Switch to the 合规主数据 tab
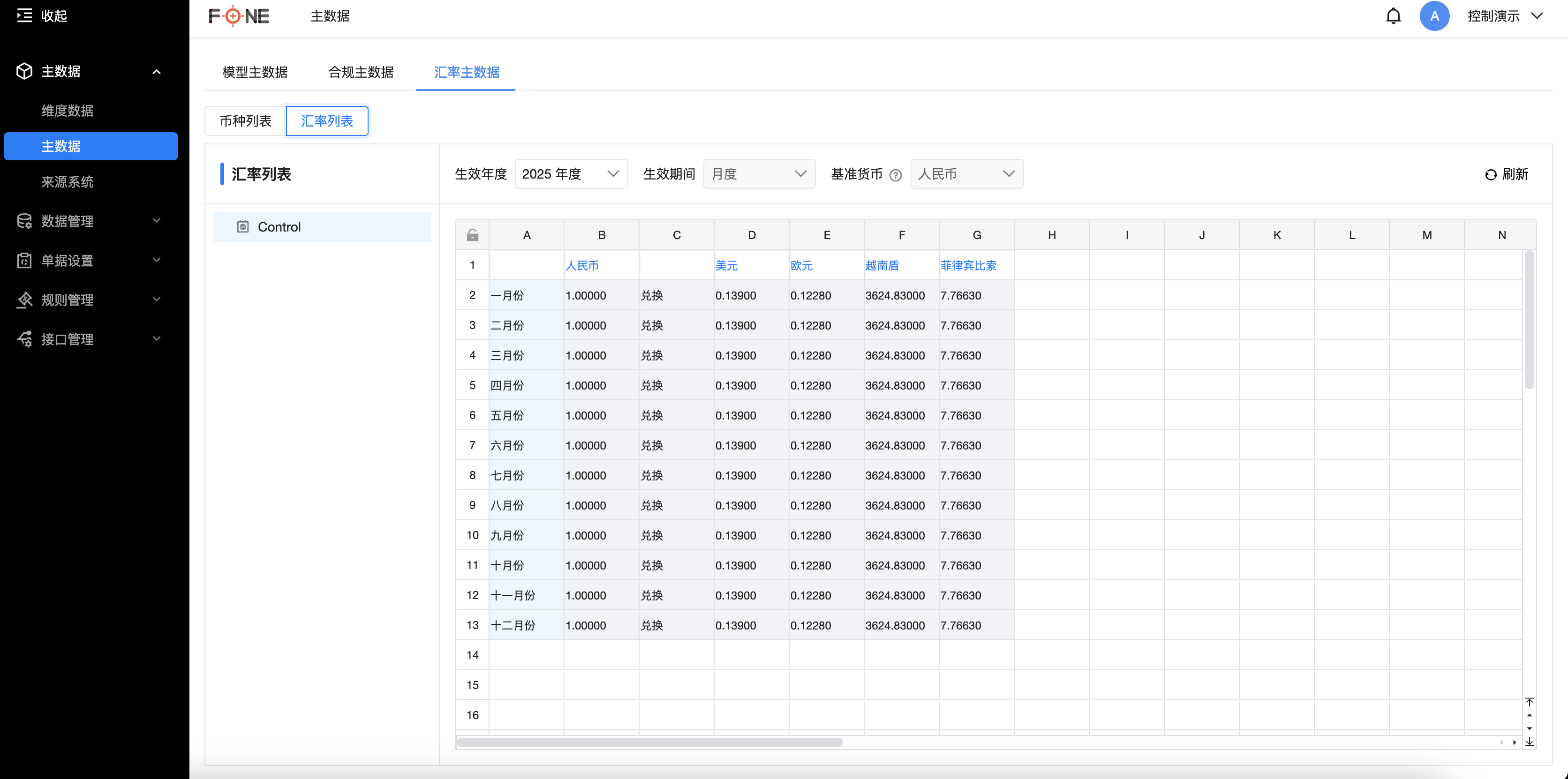 coord(361,73)
